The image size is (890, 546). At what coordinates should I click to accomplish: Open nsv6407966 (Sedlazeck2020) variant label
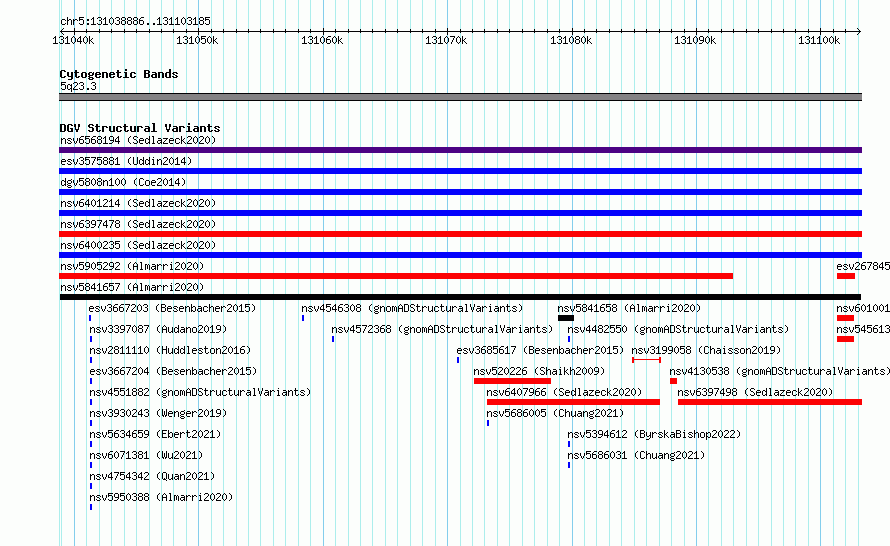564,392
